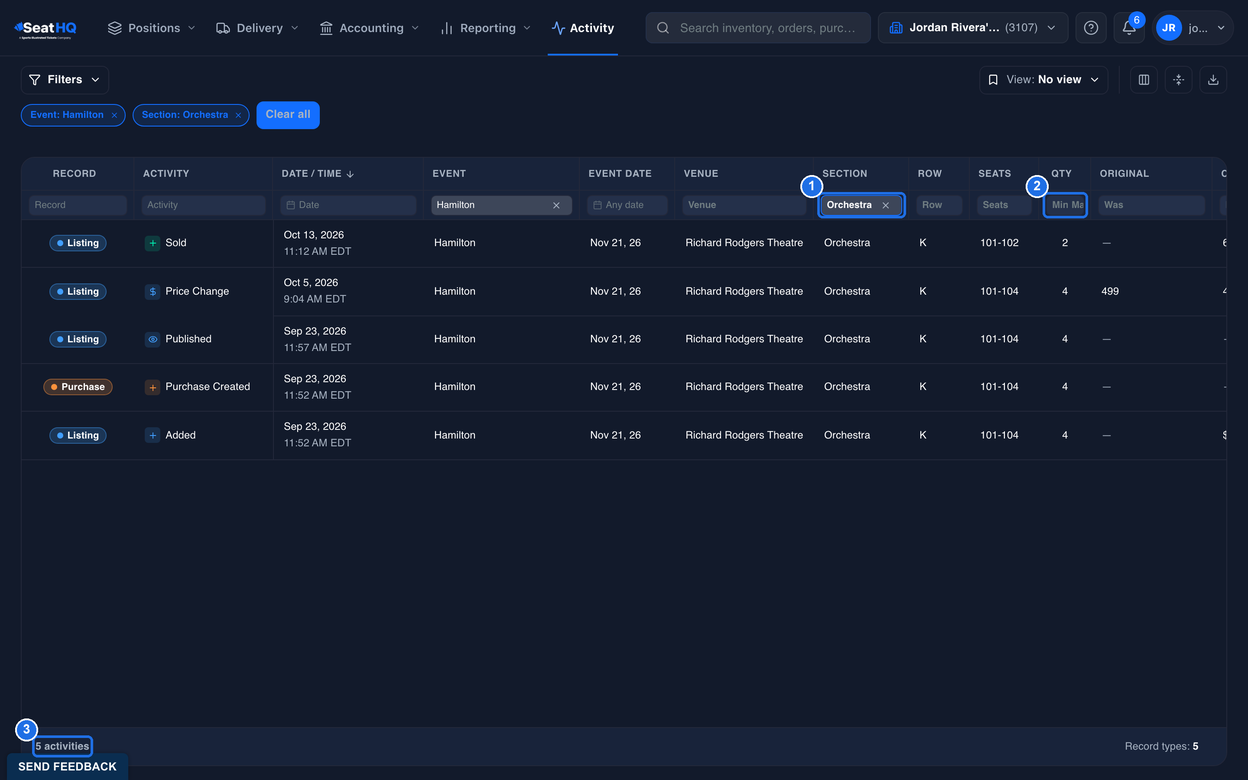The width and height of the screenshot is (1248, 780).
Task: Click the Price Change dollar icon
Action: [152, 291]
